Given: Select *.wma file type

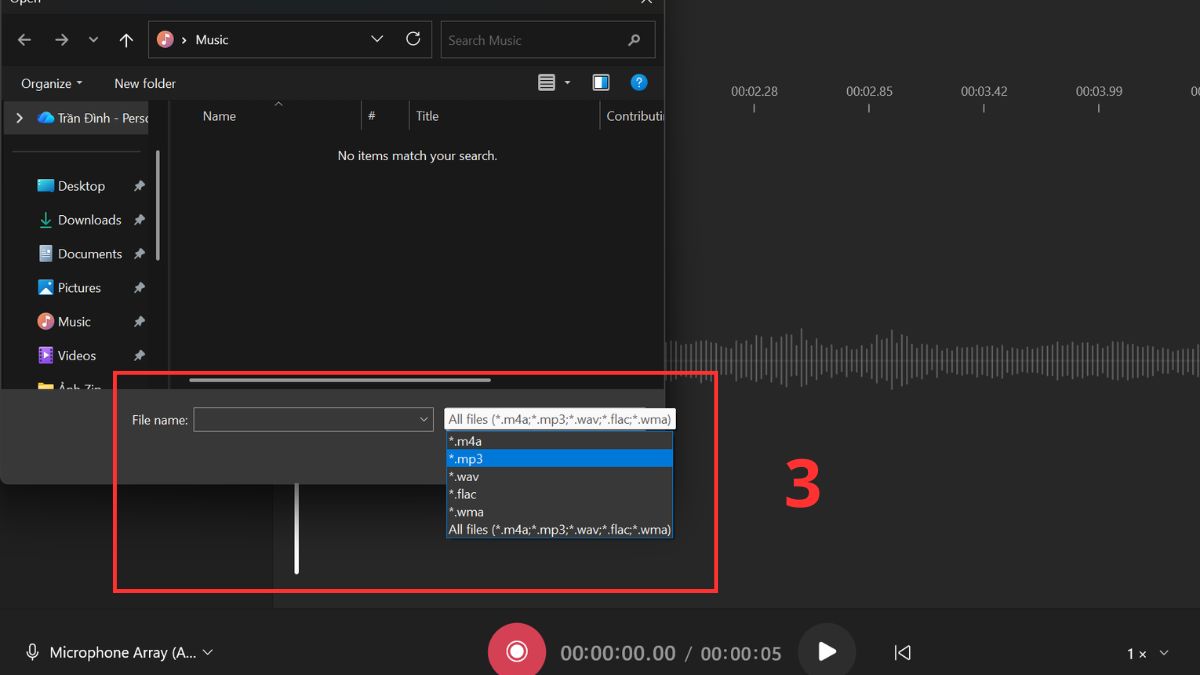Looking at the screenshot, I should [559, 512].
